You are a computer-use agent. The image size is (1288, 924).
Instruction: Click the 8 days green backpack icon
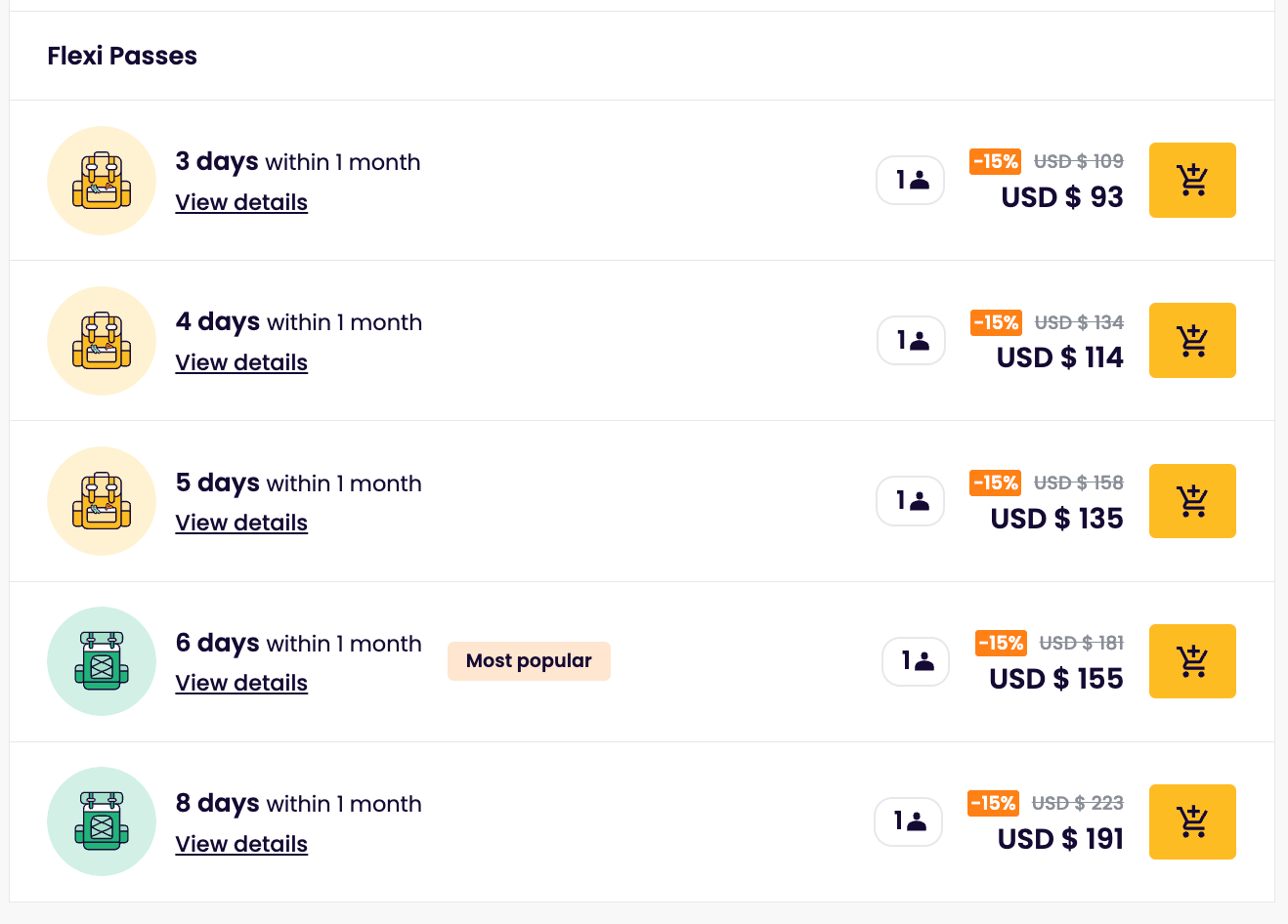(x=102, y=821)
